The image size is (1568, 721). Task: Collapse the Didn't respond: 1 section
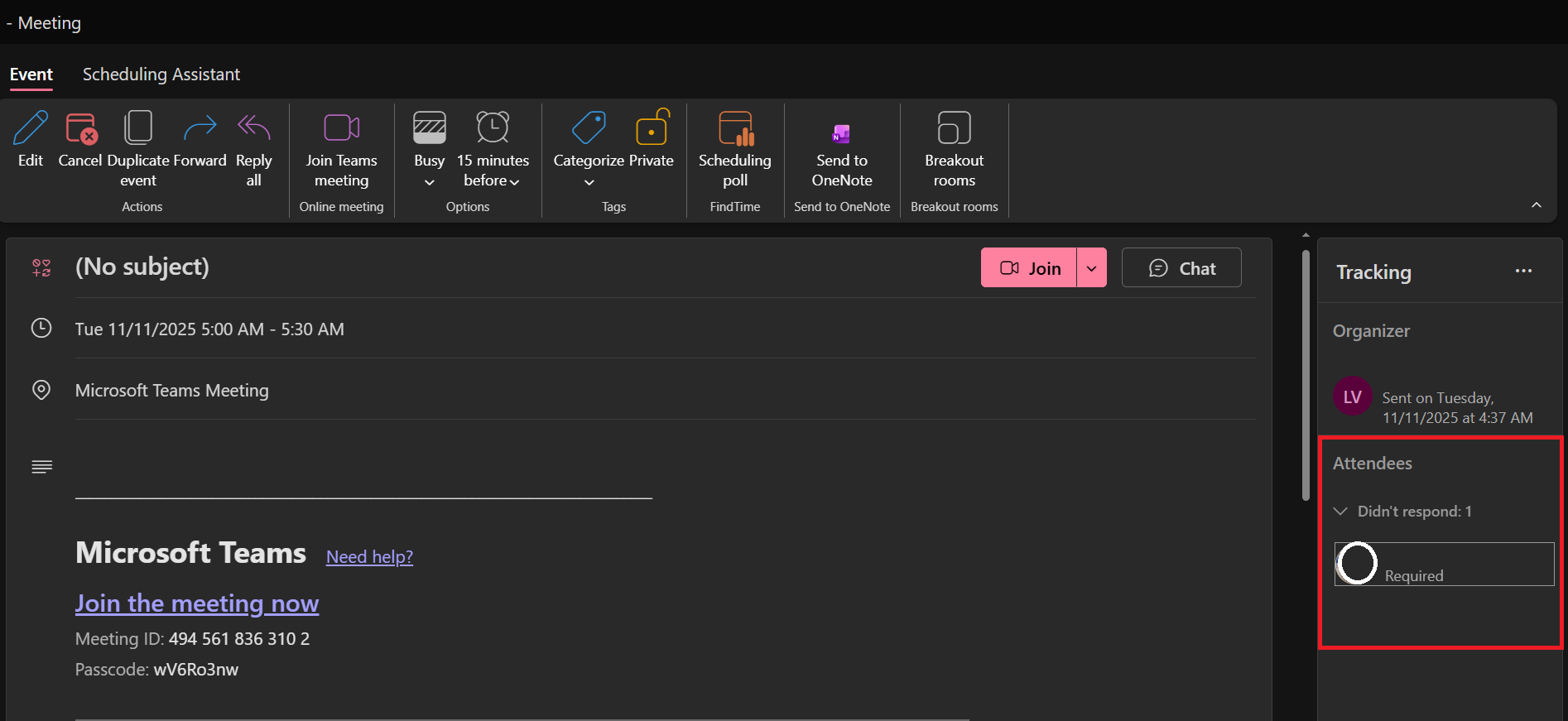click(1340, 512)
